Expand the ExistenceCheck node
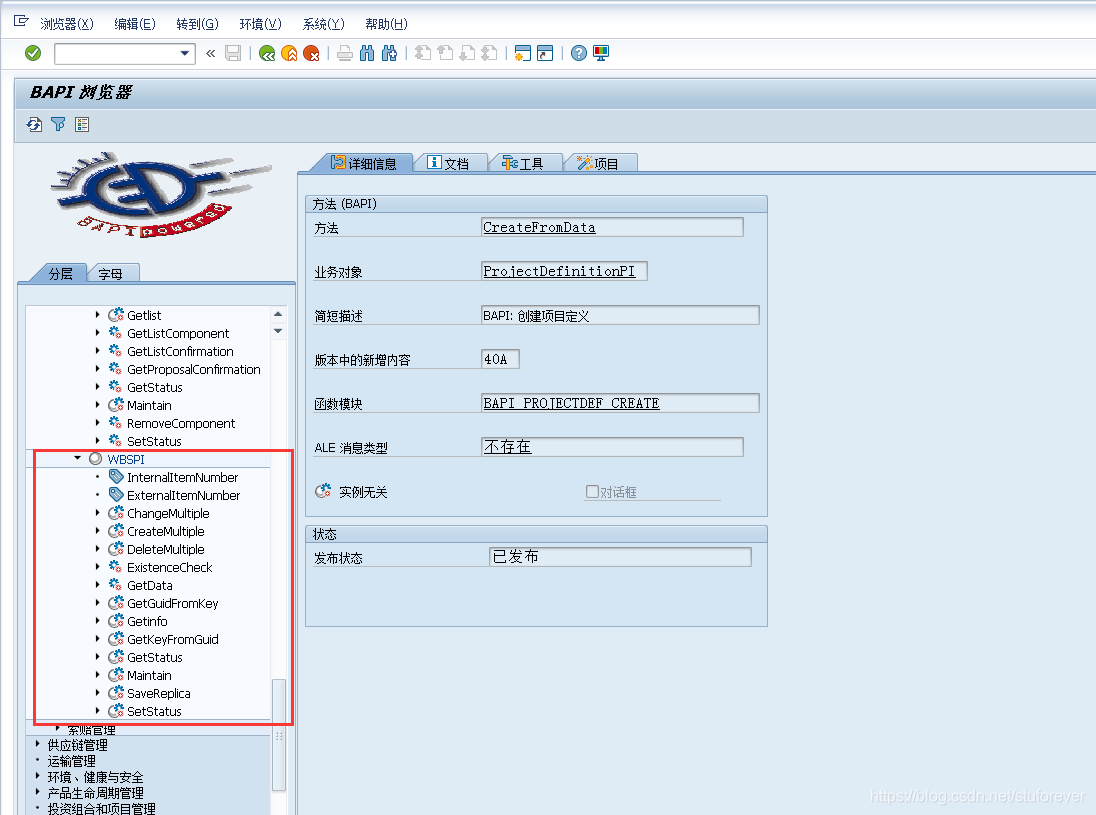Viewport: 1096px width, 815px height. point(97,567)
